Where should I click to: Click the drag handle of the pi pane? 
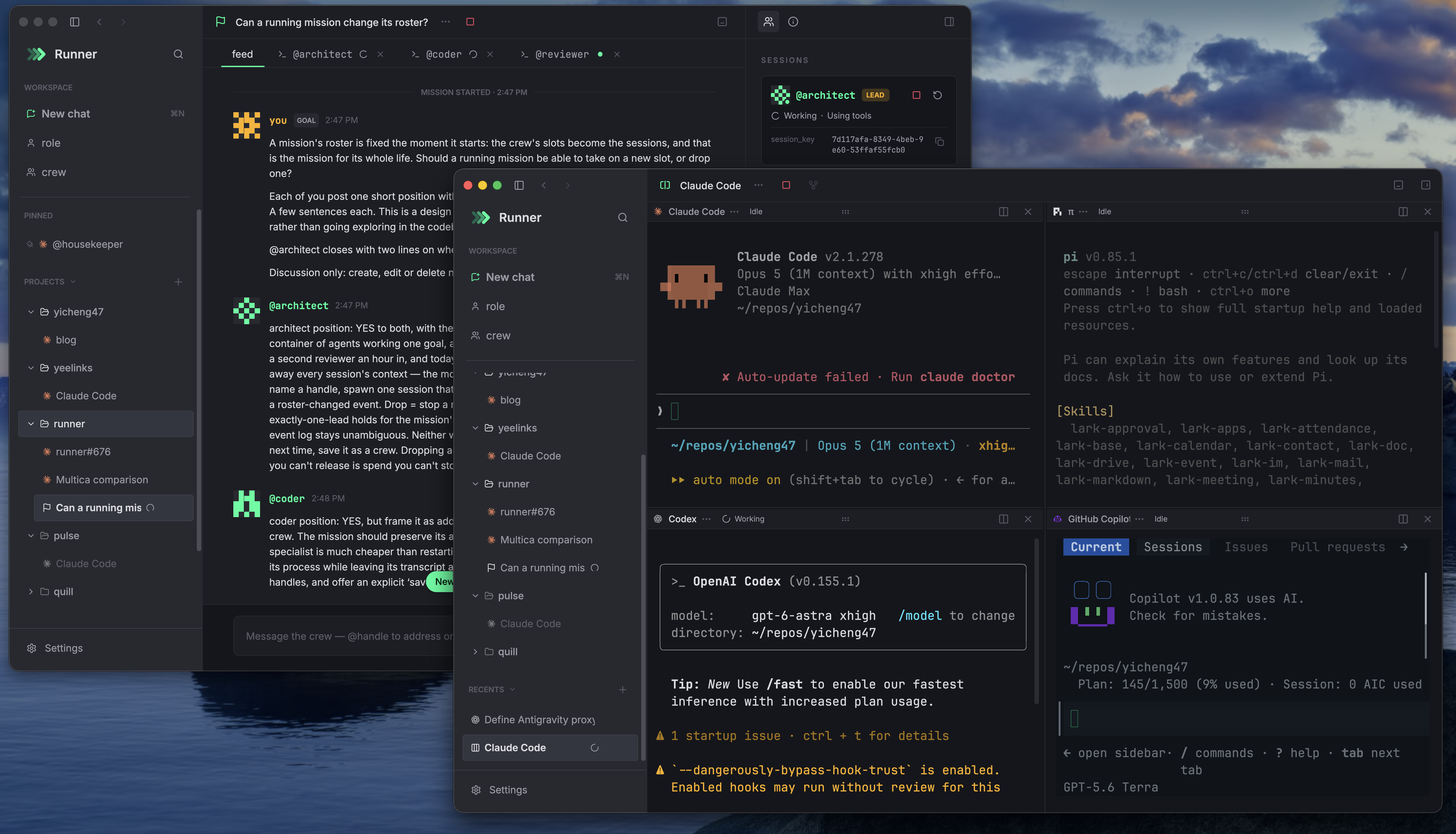point(1245,211)
